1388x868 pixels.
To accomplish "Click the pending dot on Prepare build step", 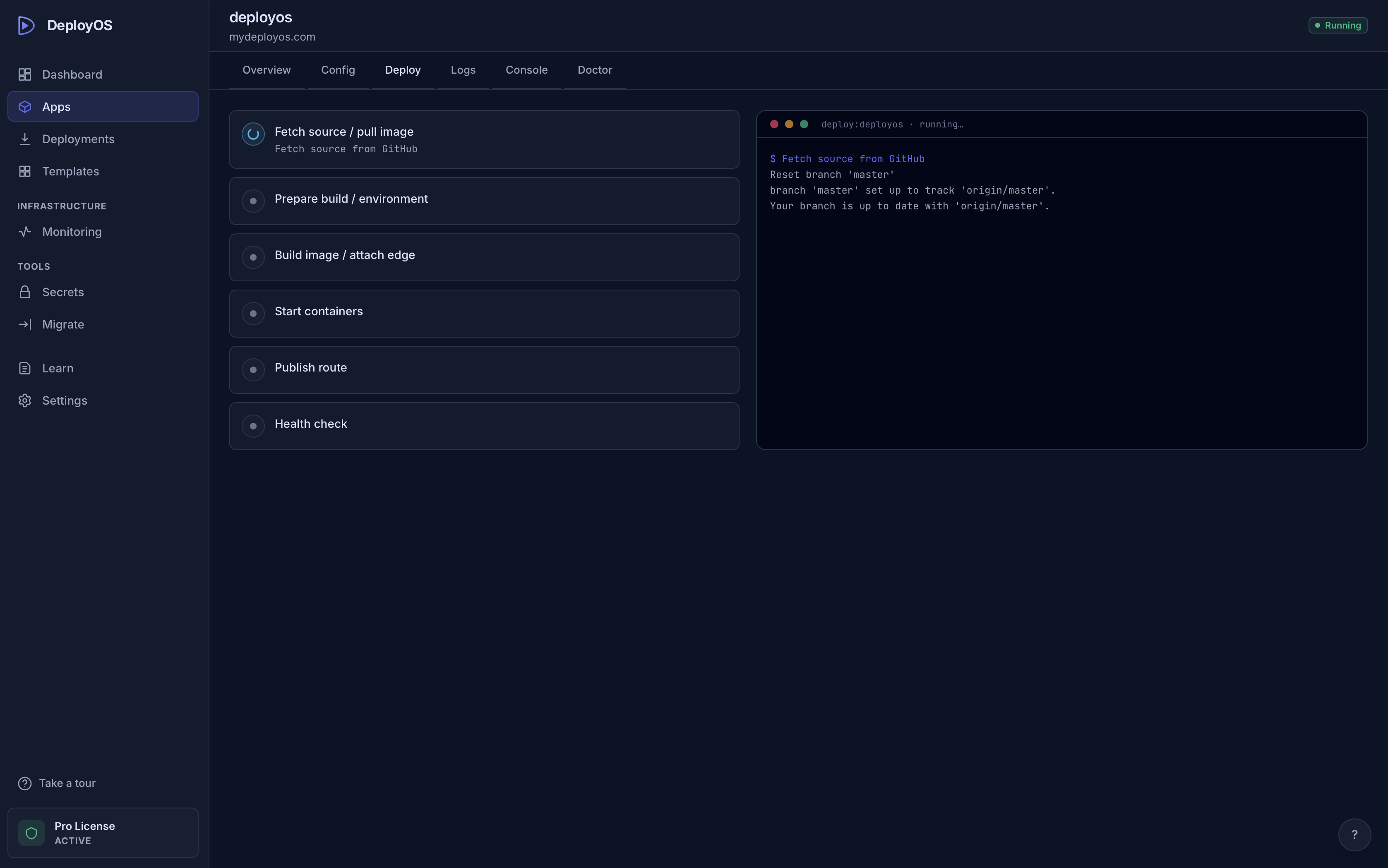I will click(x=253, y=201).
